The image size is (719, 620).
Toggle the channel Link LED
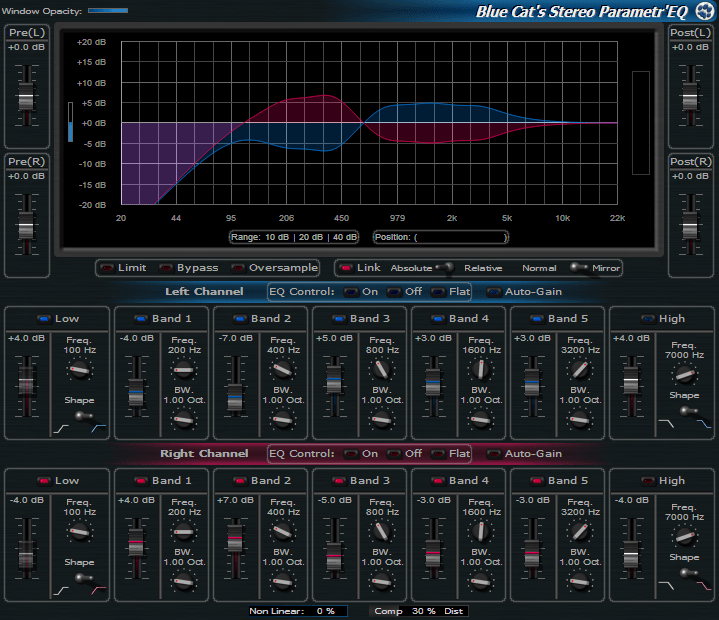point(346,268)
